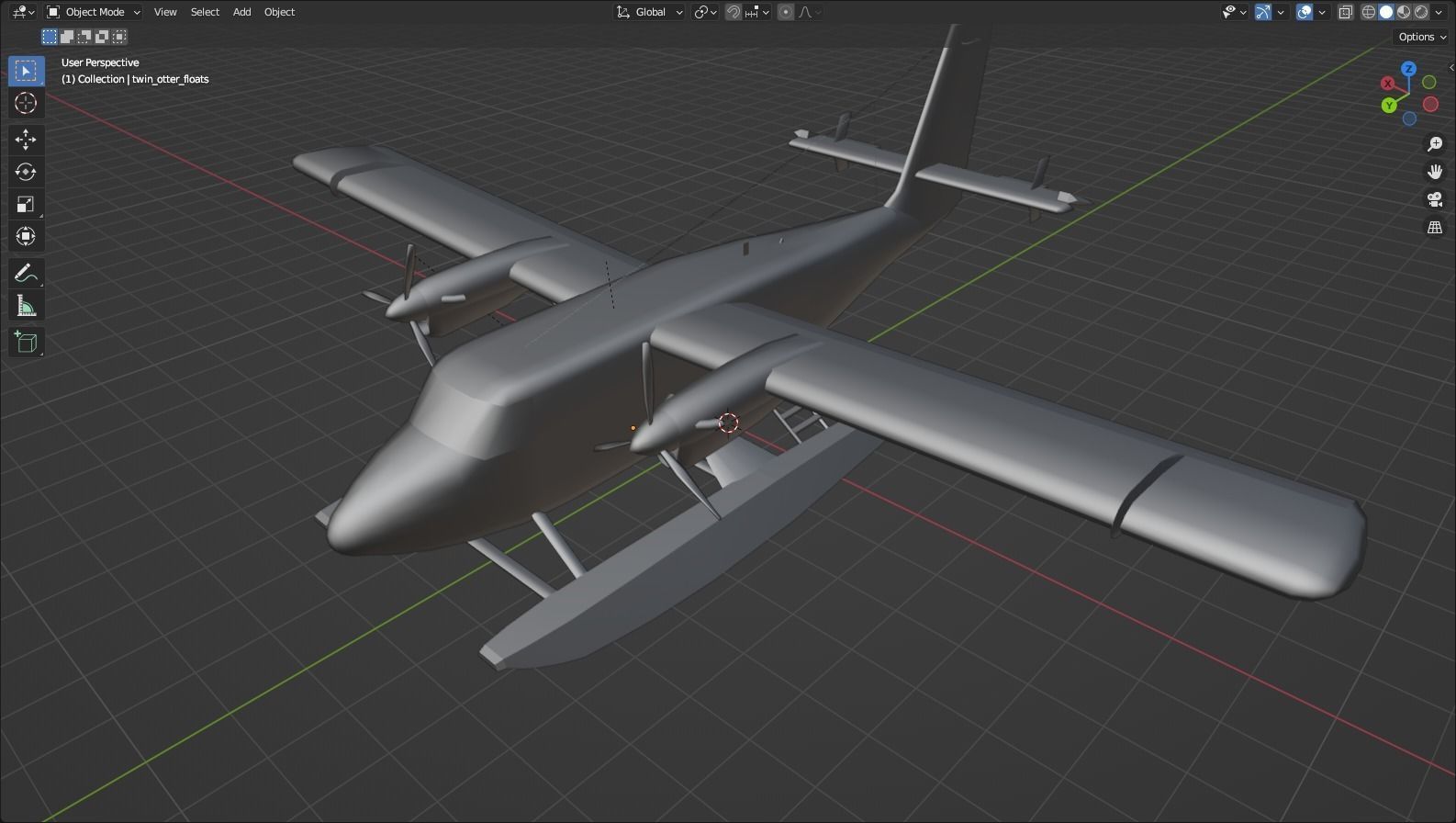Toggle X-ray mode
This screenshot has width=1456, height=823.
click(1346, 12)
